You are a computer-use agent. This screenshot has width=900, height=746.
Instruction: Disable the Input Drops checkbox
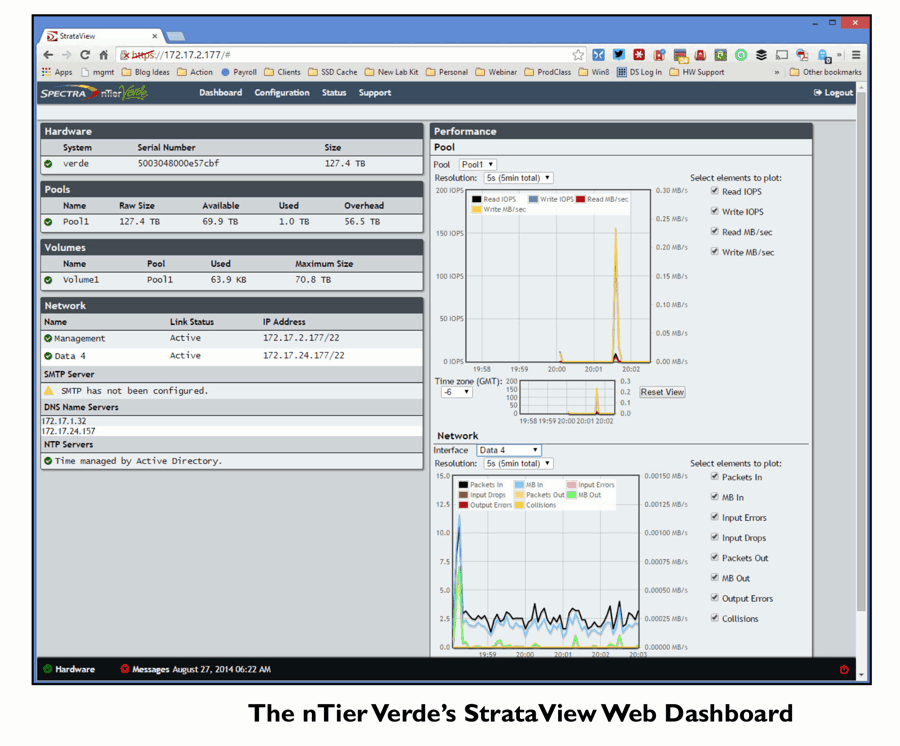pyautogui.click(x=715, y=537)
